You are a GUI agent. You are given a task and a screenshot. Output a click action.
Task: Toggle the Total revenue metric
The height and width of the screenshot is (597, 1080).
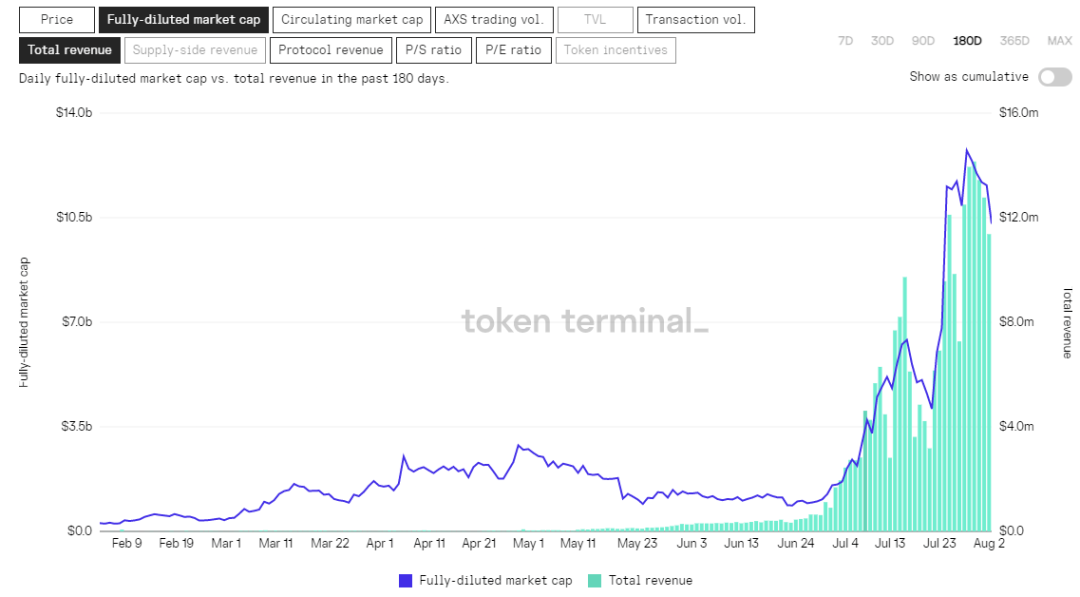(x=70, y=50)
